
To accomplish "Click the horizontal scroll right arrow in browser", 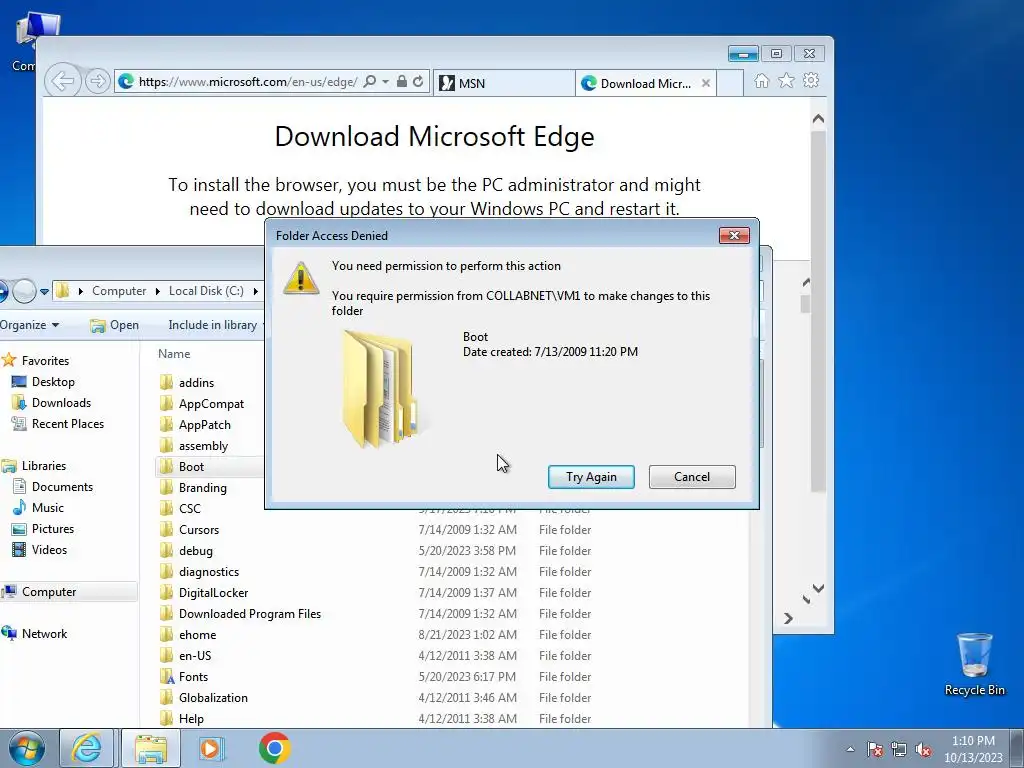I will [x=788, y=618].
